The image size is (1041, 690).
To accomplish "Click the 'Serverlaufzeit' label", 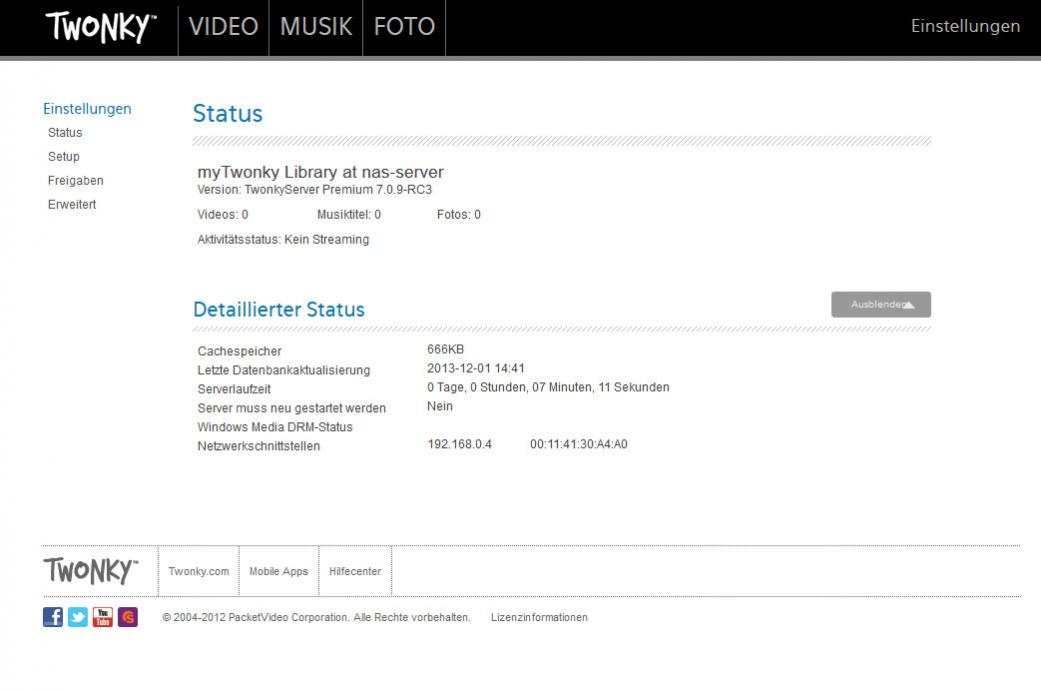I will pyautogui.click(x=234, y=389).
